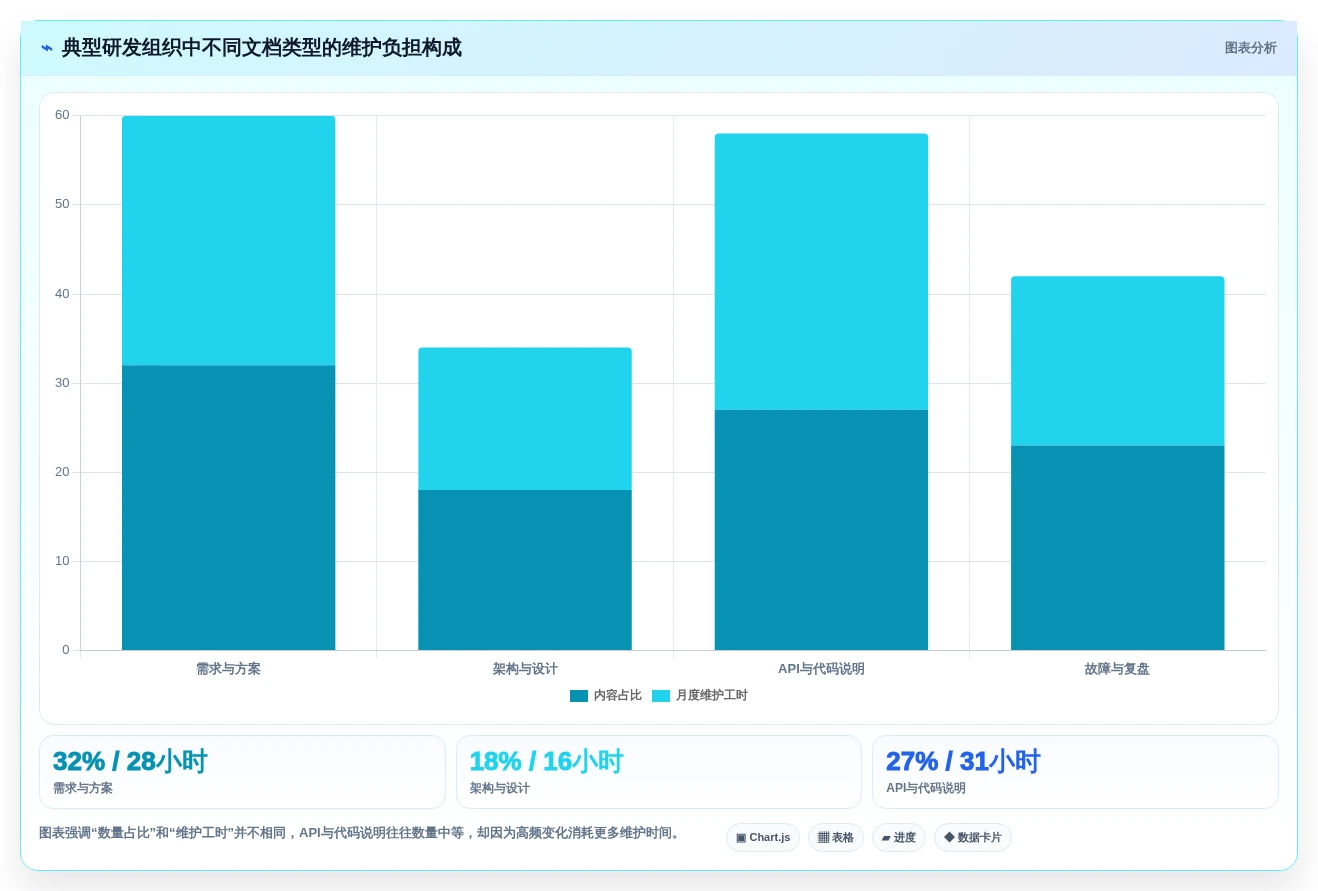Screen dimensions: 1318x891
Task: Click the 架构与设计 x-axis label under the chart
Action: pyautogui.click(x=525, y=669)
